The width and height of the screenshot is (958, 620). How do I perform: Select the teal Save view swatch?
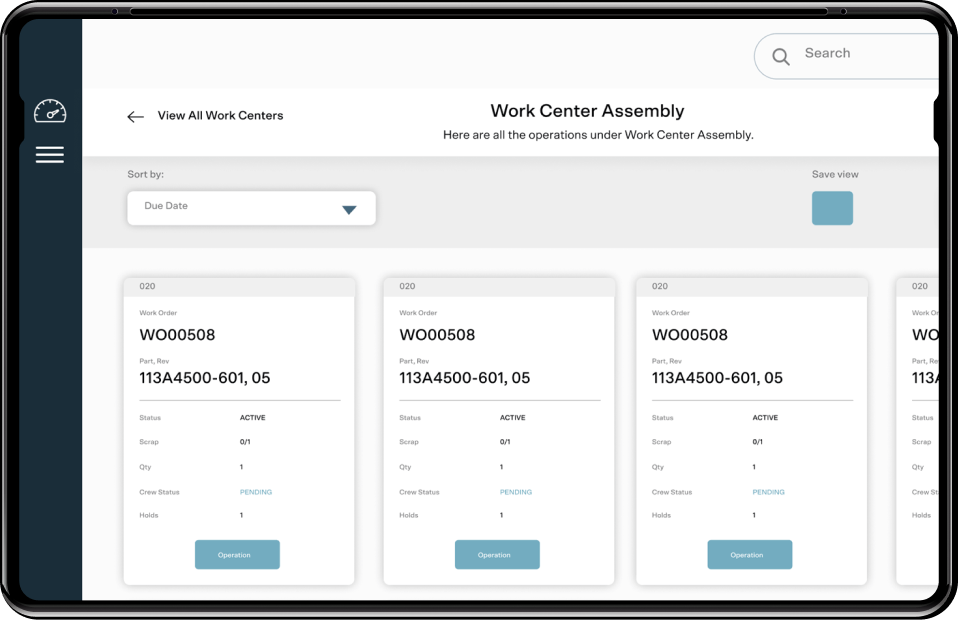[832, 208]
